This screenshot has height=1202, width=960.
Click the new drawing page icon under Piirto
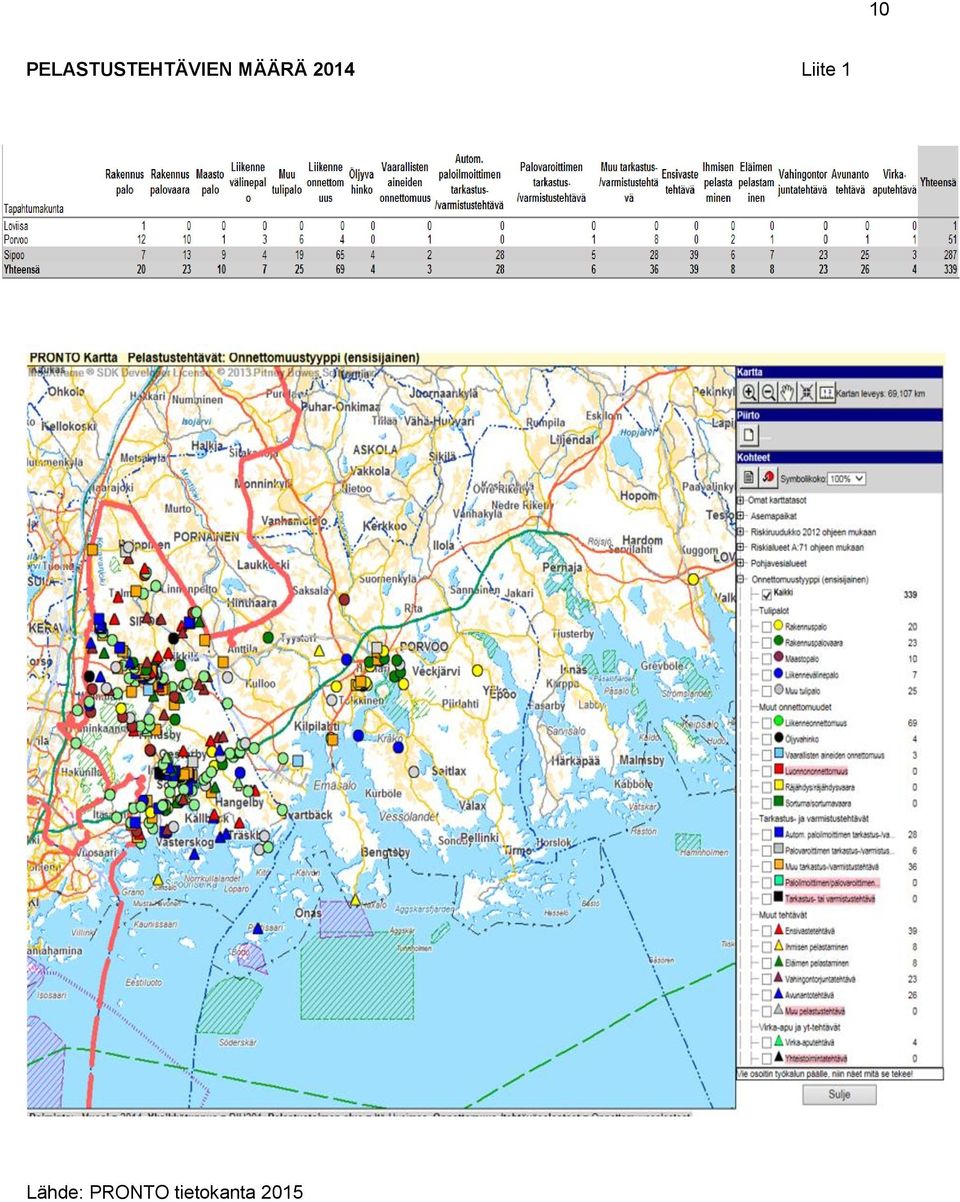point(750,435)
